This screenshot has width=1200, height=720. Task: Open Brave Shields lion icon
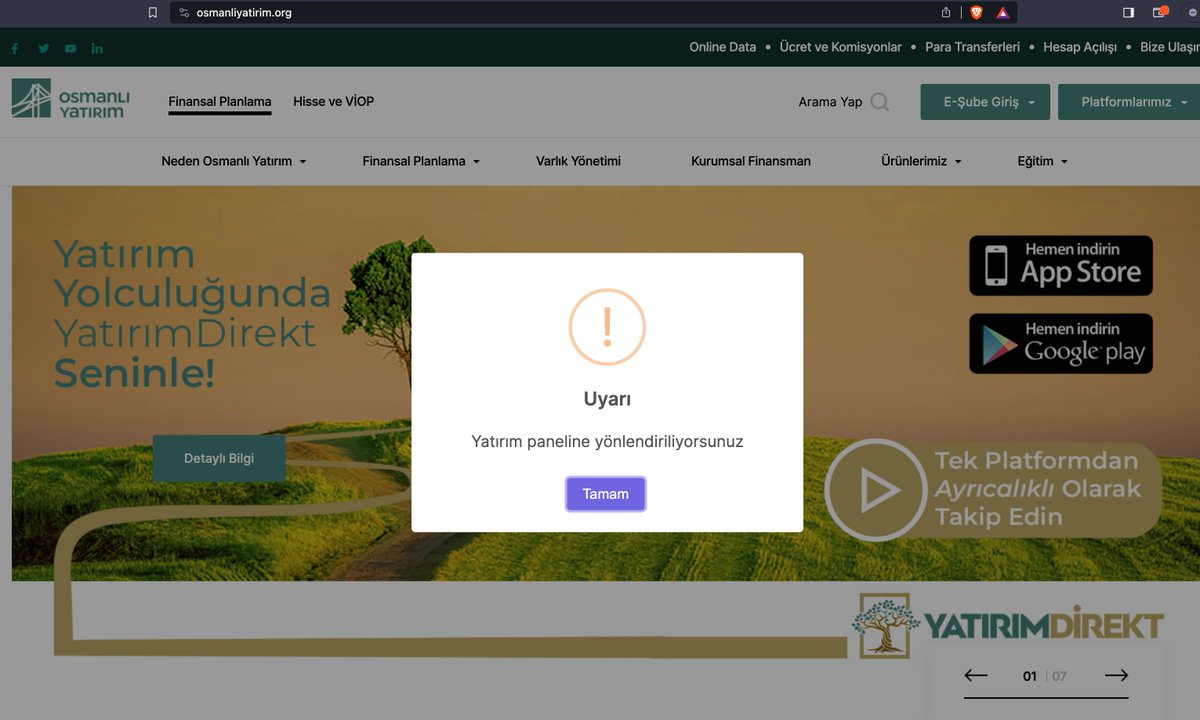pyautogui.click(x=976, y=13)
